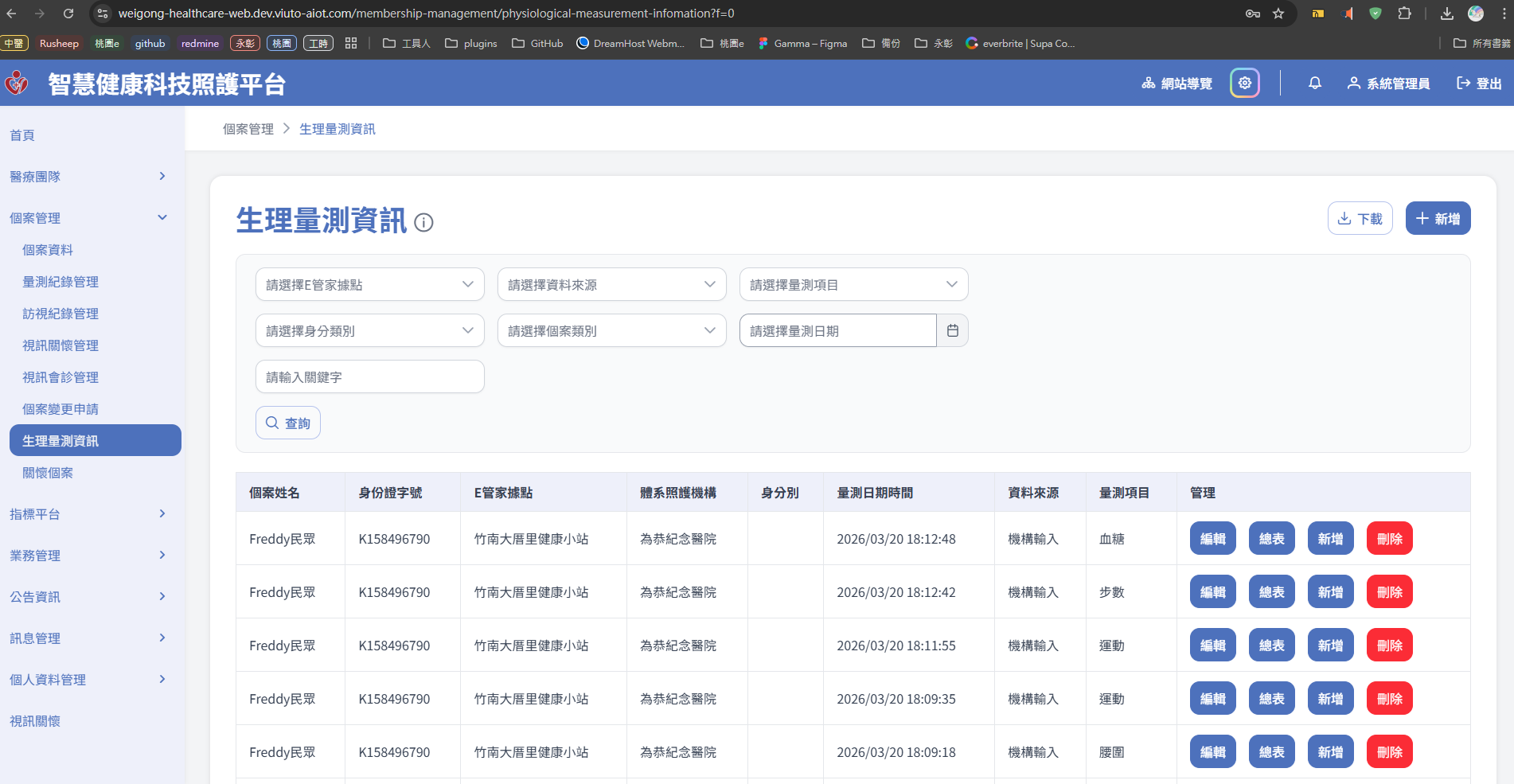This screenshot has width=1514, height=784.
Task: Click the platform logo icon
Action: 17,83
